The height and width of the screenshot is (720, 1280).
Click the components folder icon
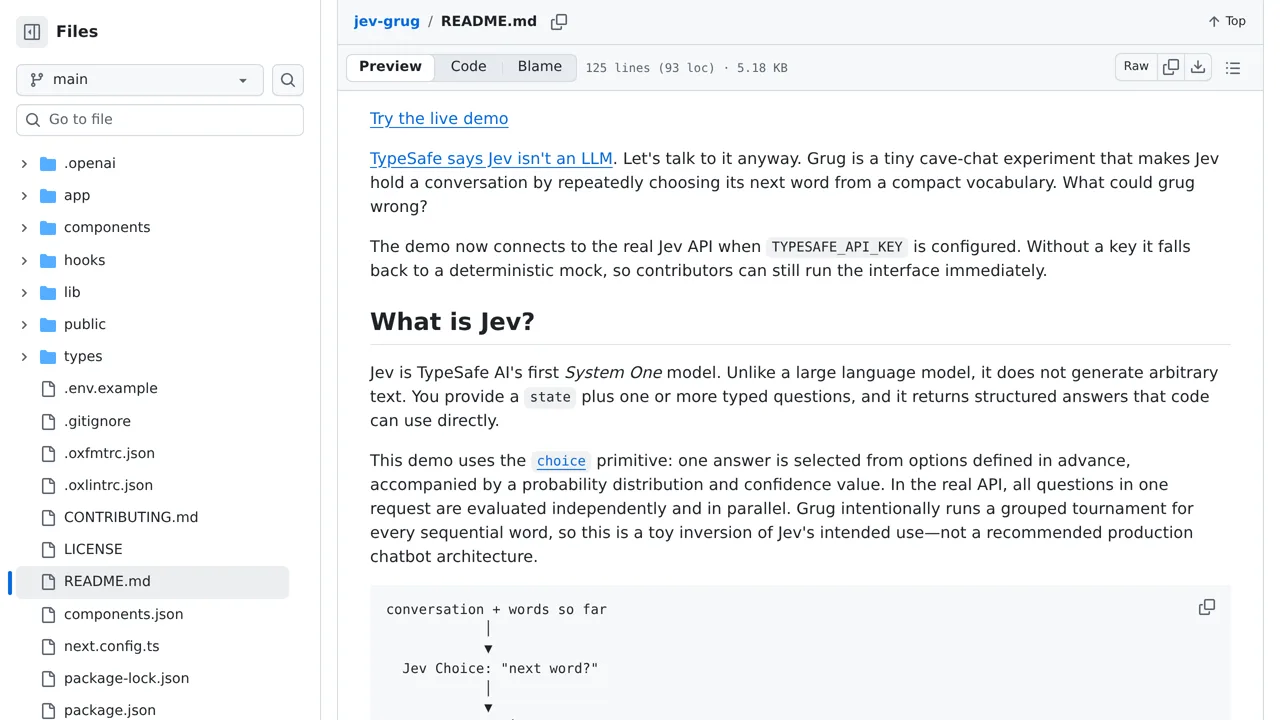pyautogui.click(x=48, y=228)
